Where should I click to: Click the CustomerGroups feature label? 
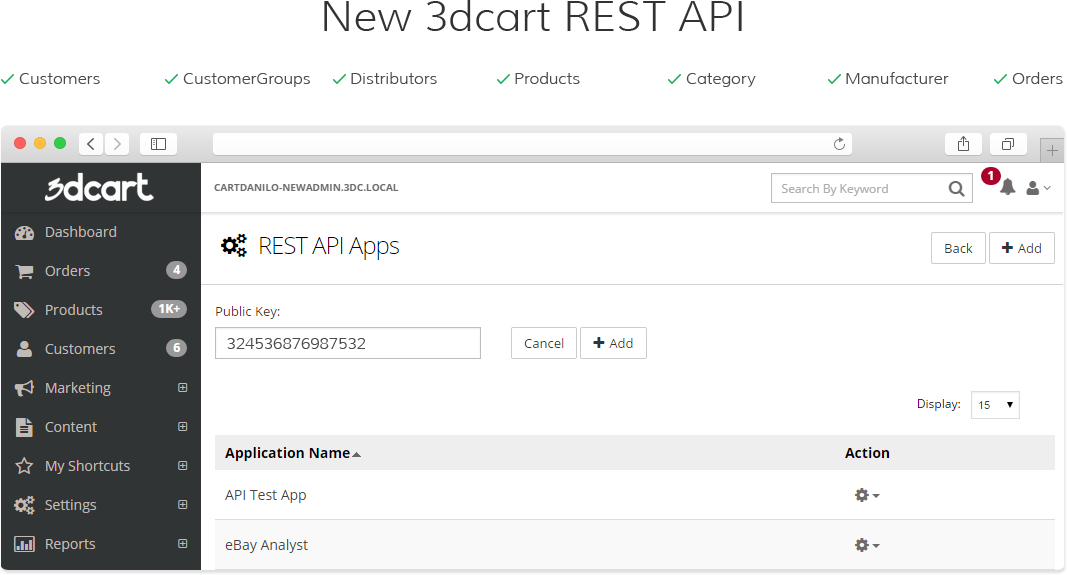[246, 79]
